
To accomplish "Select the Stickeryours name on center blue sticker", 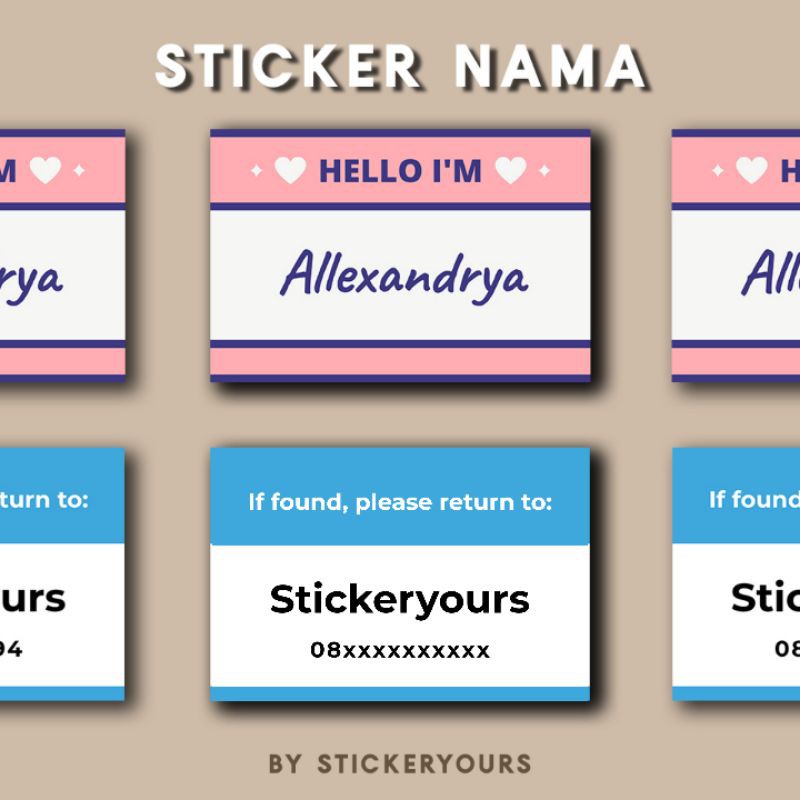I will point(400,599).
